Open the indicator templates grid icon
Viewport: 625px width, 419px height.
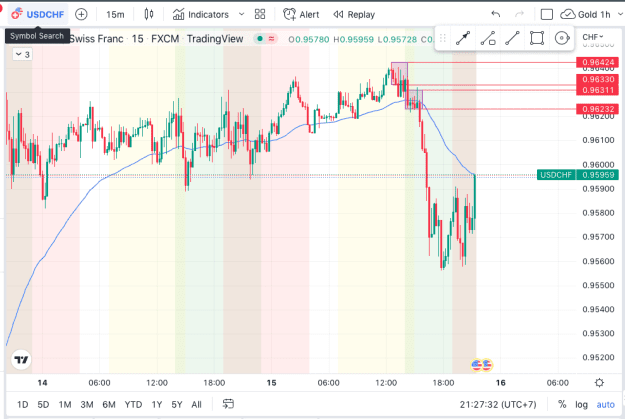tap(260, 14)
